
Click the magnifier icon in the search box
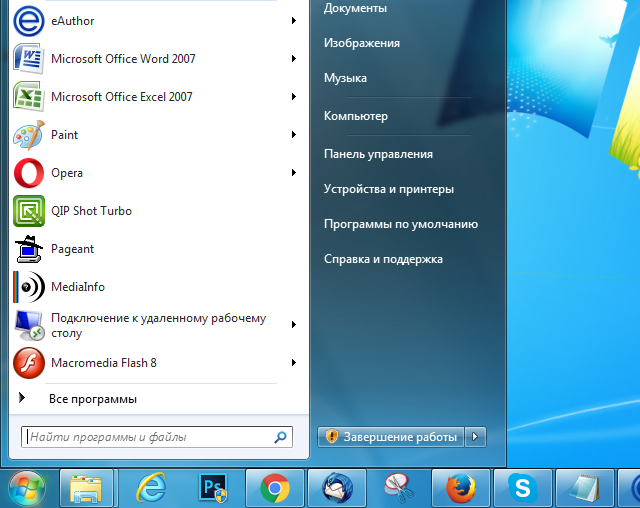point(280,437)
